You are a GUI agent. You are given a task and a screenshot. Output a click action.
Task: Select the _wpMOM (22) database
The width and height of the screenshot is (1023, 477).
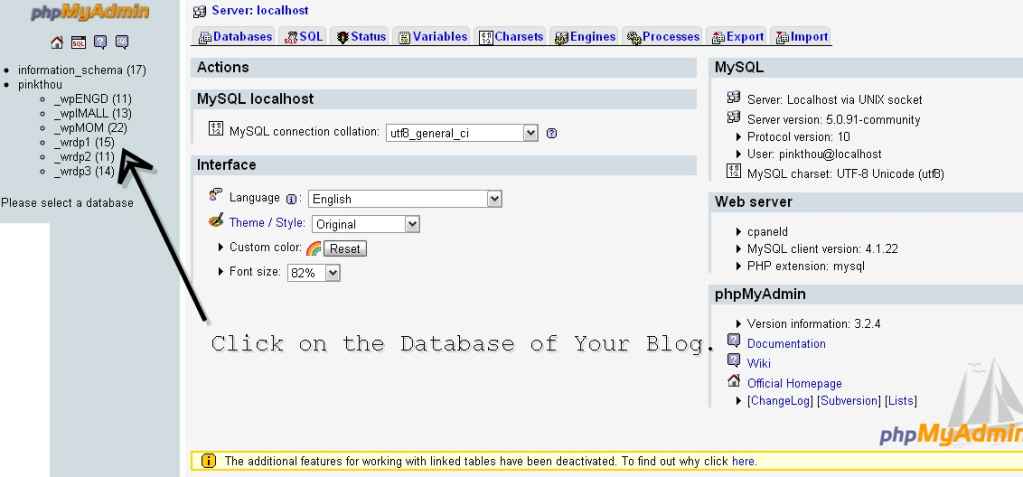[x=91, y=128]
